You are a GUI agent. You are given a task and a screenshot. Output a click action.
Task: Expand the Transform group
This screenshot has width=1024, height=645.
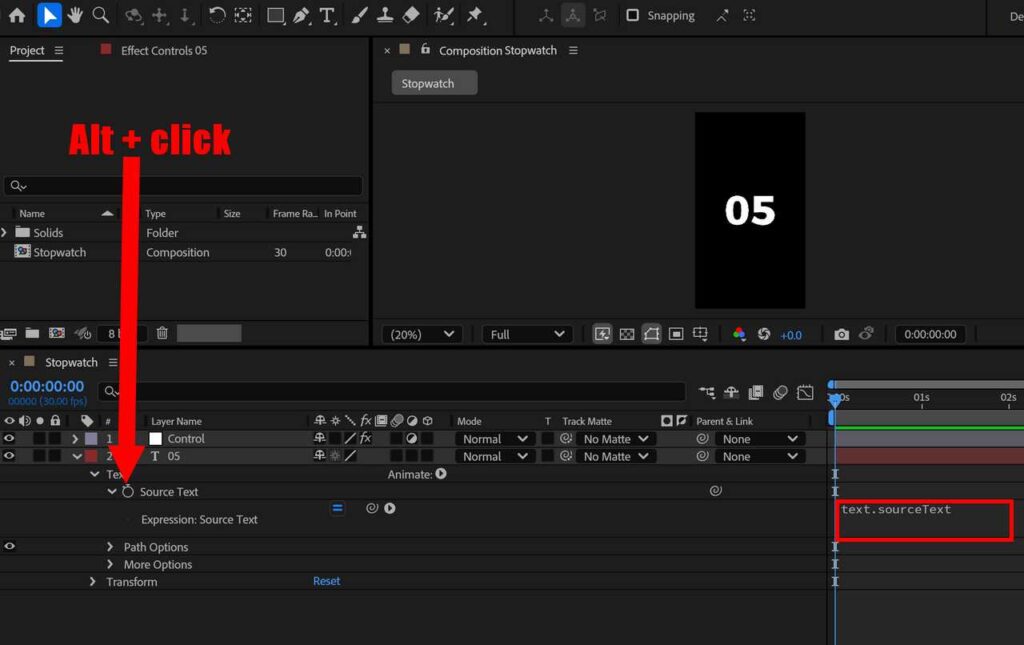92,582
